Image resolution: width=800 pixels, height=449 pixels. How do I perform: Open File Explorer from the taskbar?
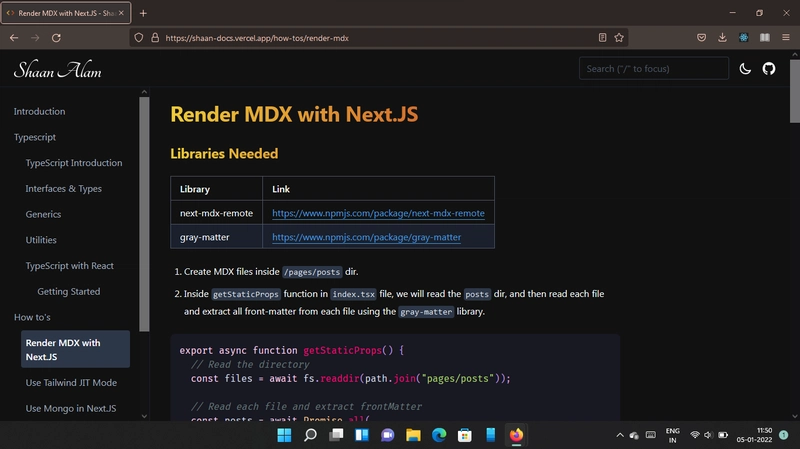tap(413, 435)
